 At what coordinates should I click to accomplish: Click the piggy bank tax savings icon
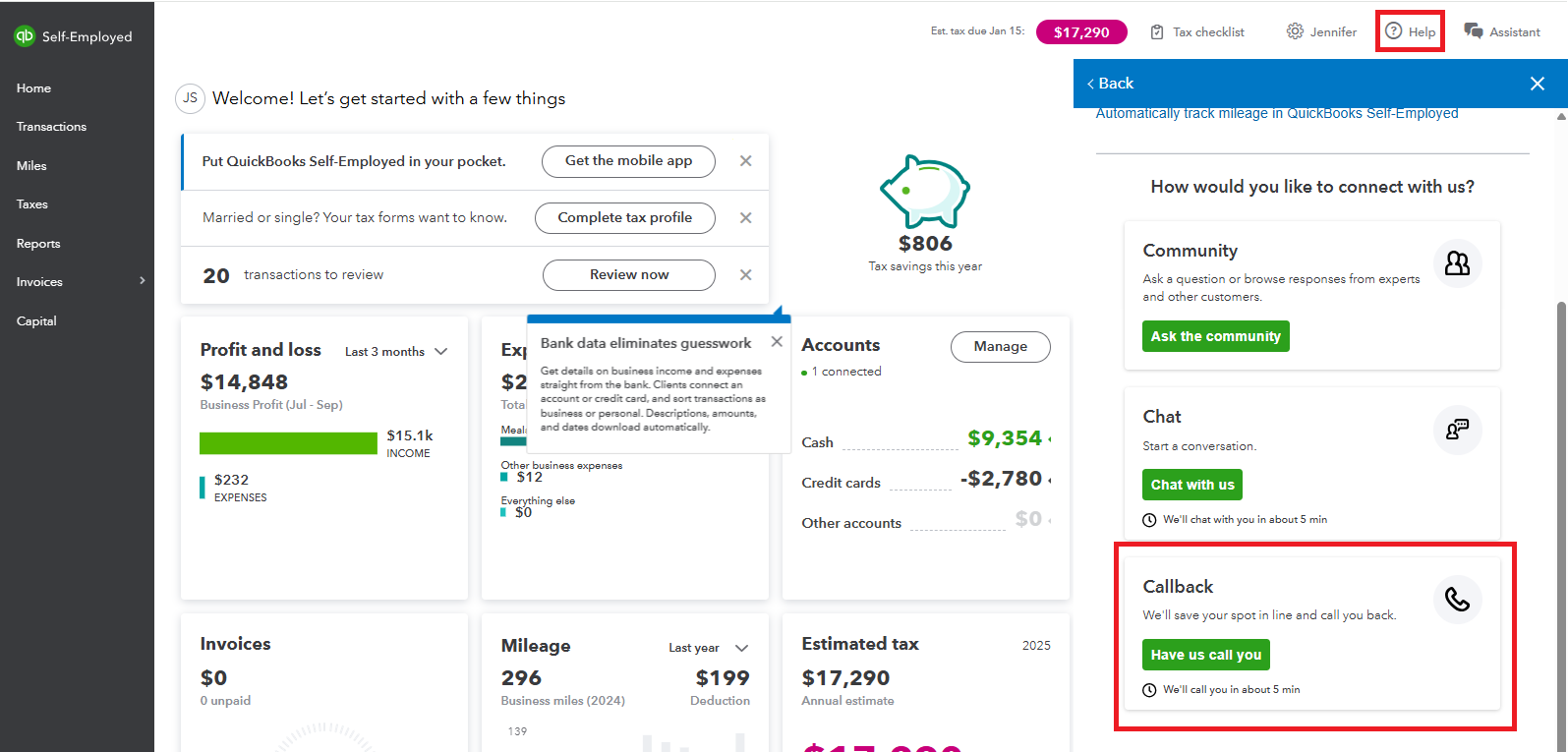point(924,191)
